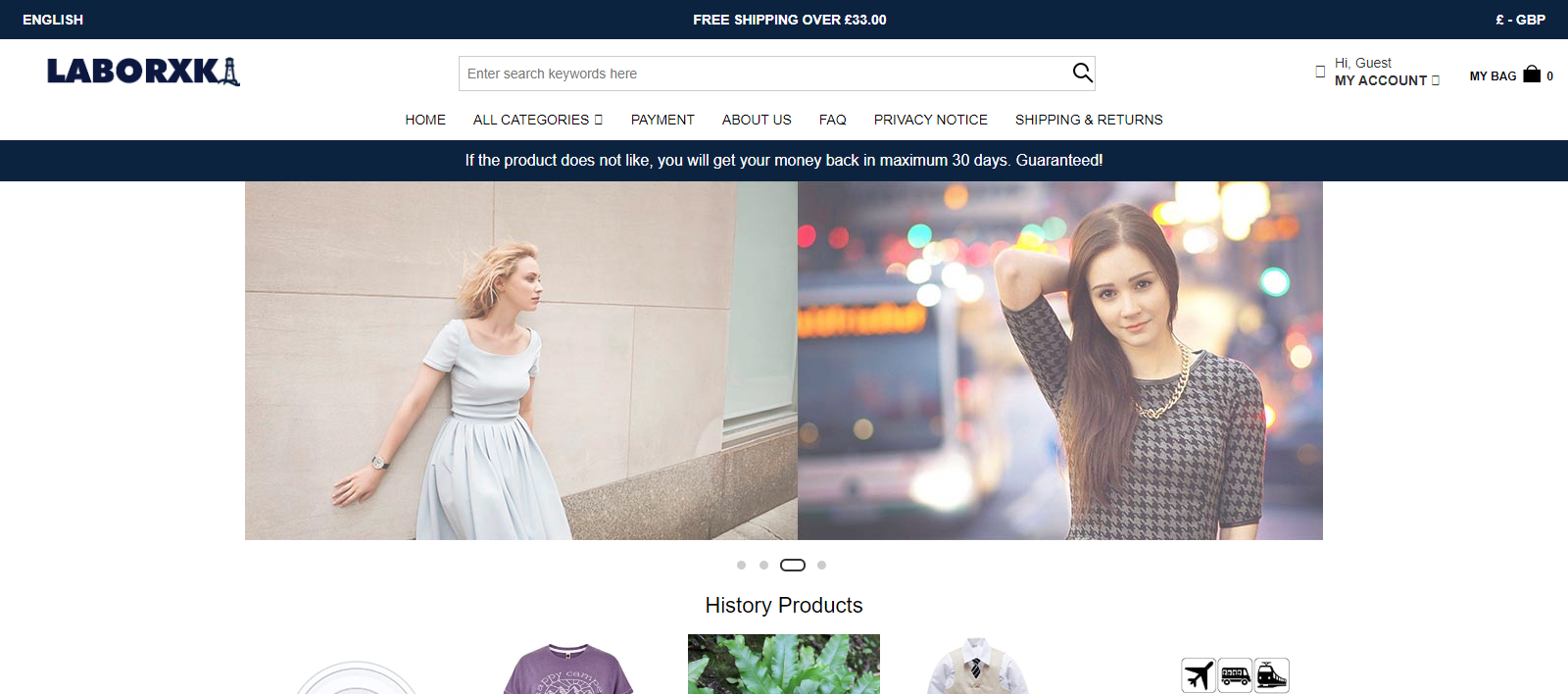Viewport: 1568px width, 694px height.
Task: Select the first carousel slide dot
Action: pyautogui.click(x=741, y=565)
